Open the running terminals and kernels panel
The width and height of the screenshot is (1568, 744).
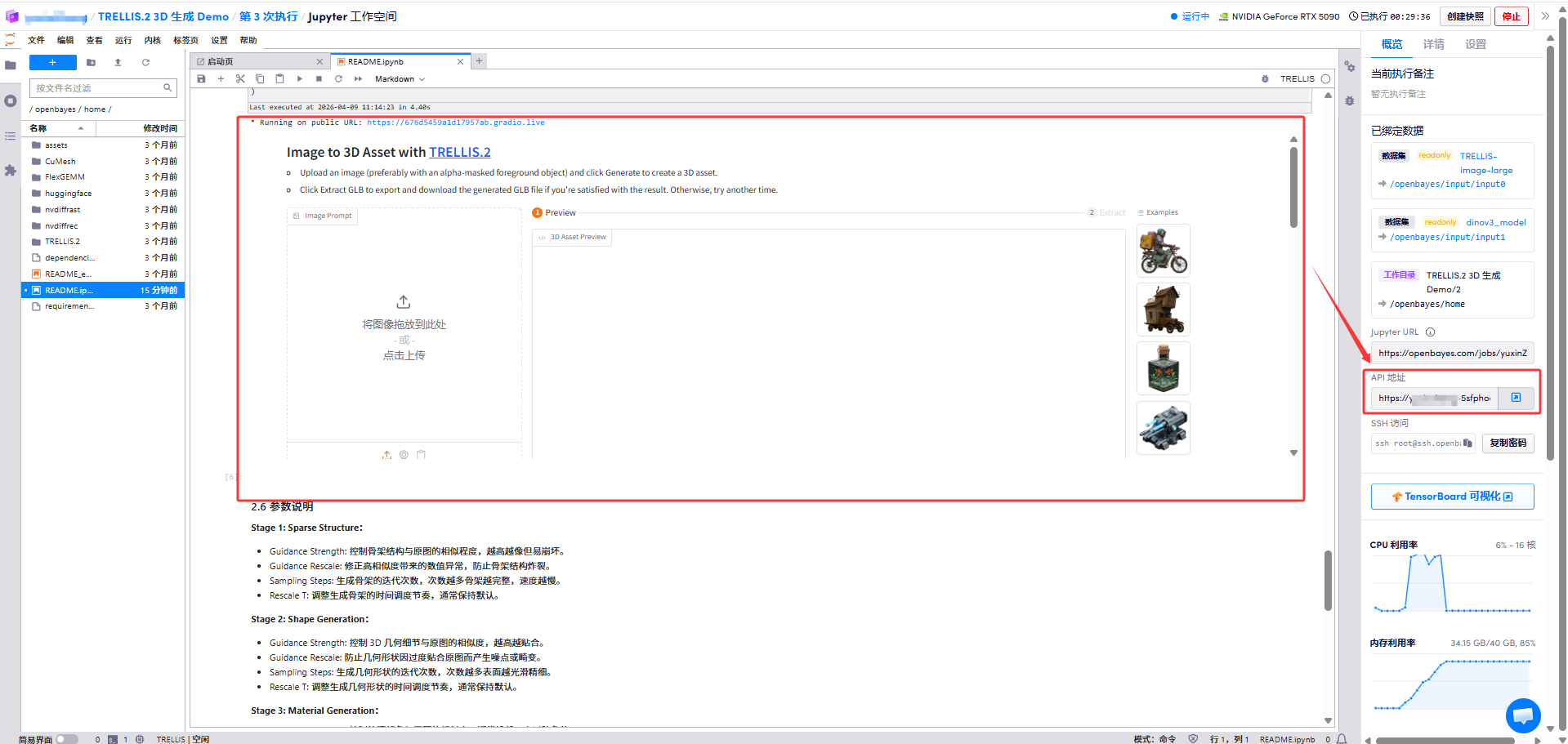pyautogui.click(x=10, y=101)
